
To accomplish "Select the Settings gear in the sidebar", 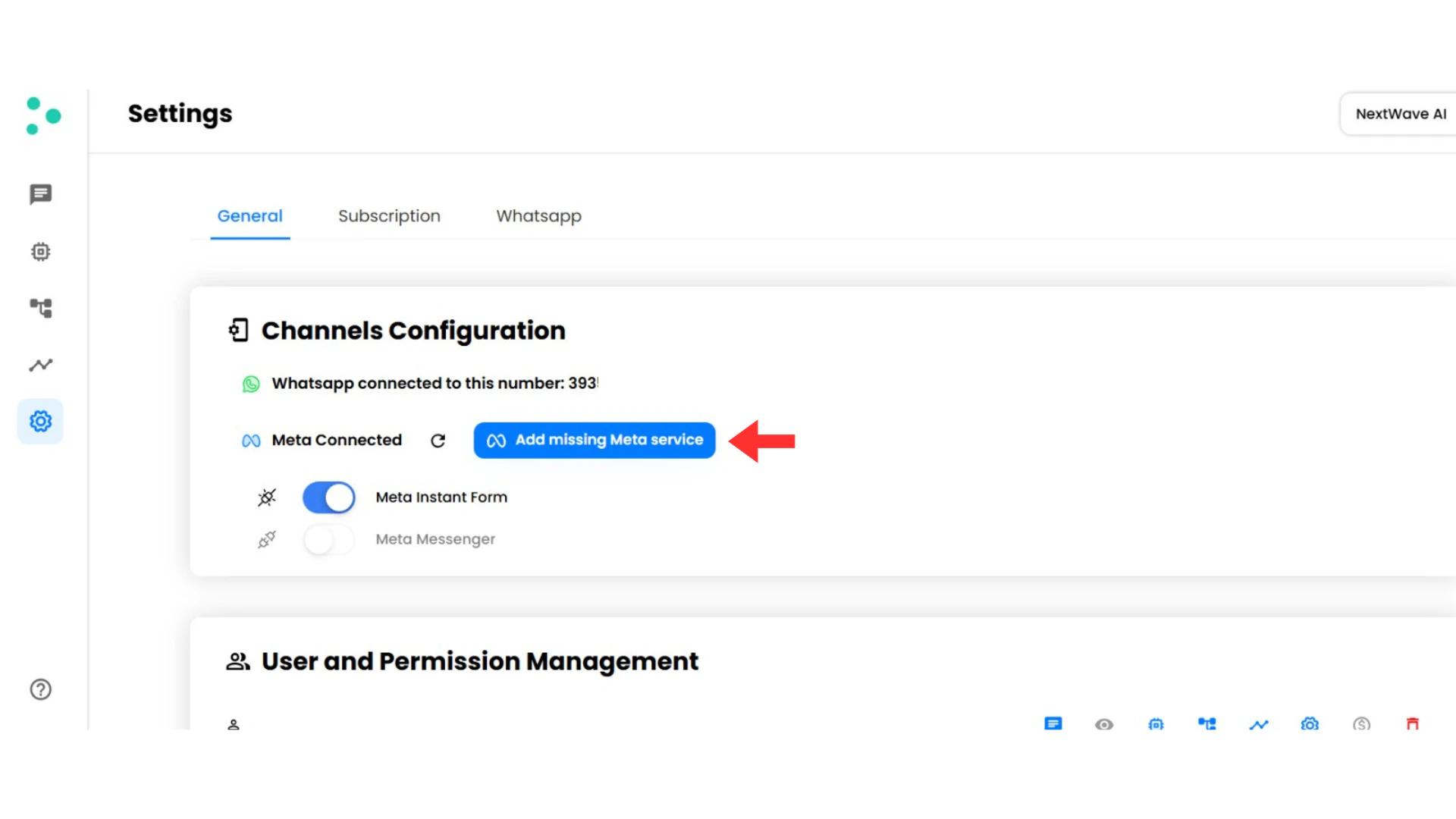I will point(40,421).
